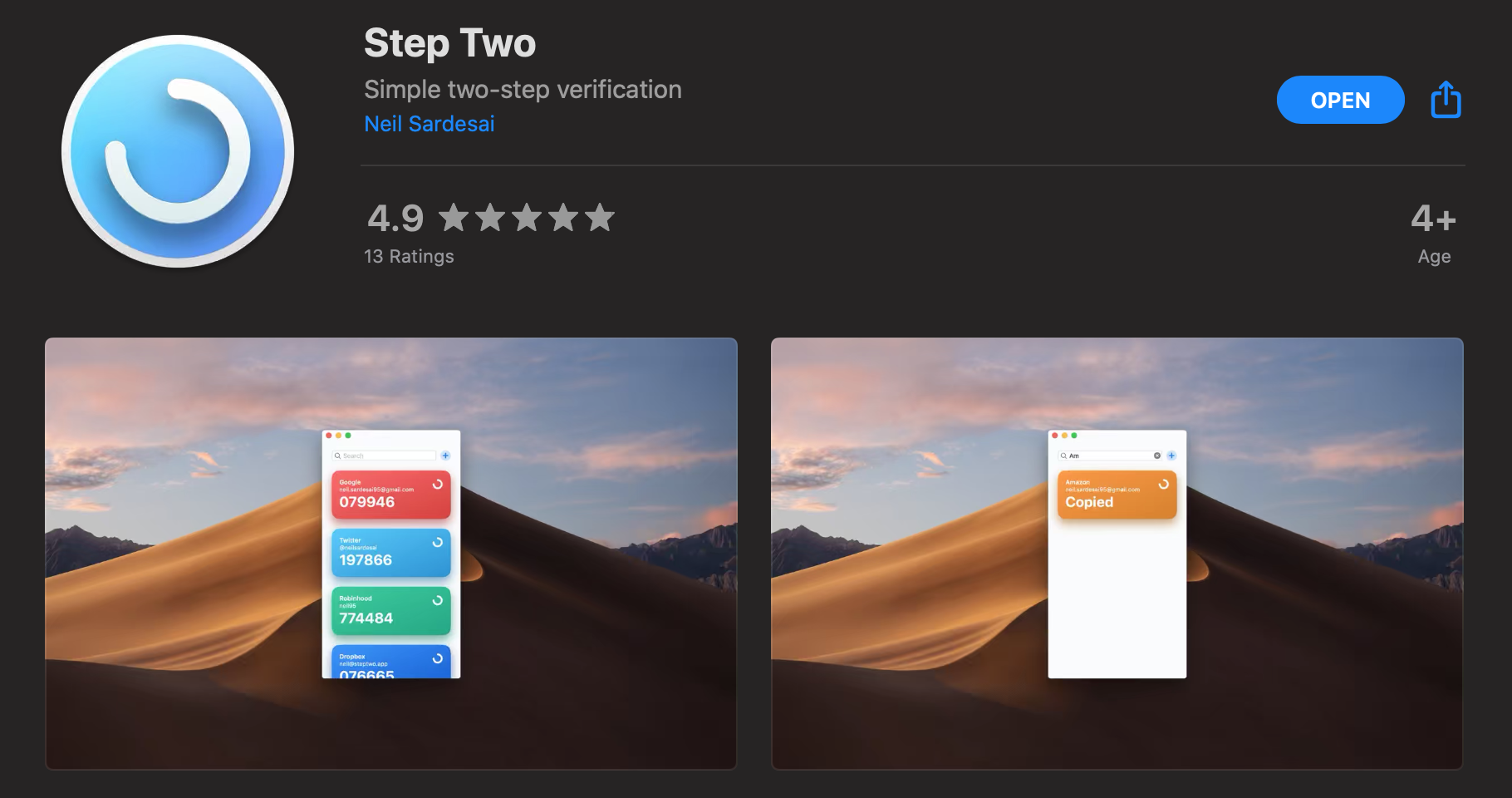This screenshot has width=1512, height=798.
Task: Open the Step Two app
Action: pyautogui.click(x=1340, y=100)
